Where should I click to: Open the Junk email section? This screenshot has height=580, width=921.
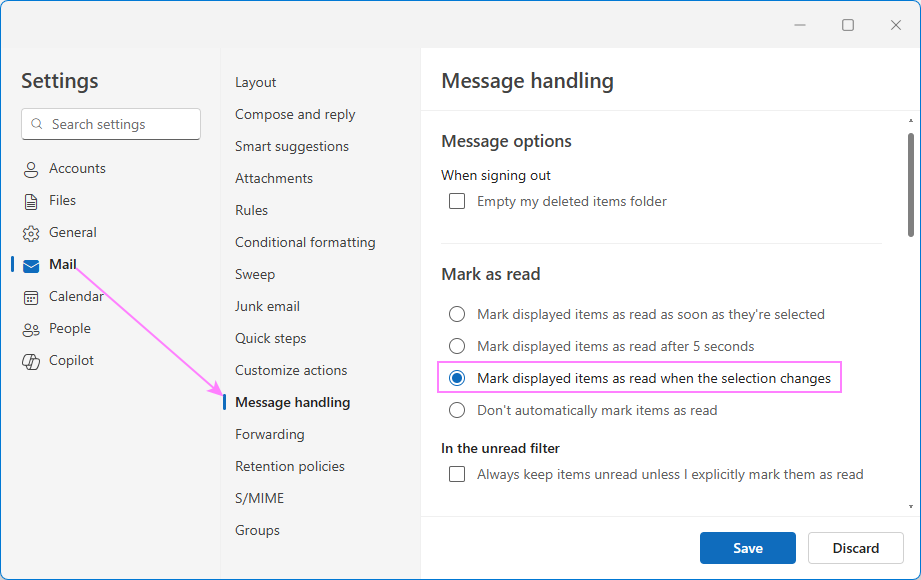[267, 306]
